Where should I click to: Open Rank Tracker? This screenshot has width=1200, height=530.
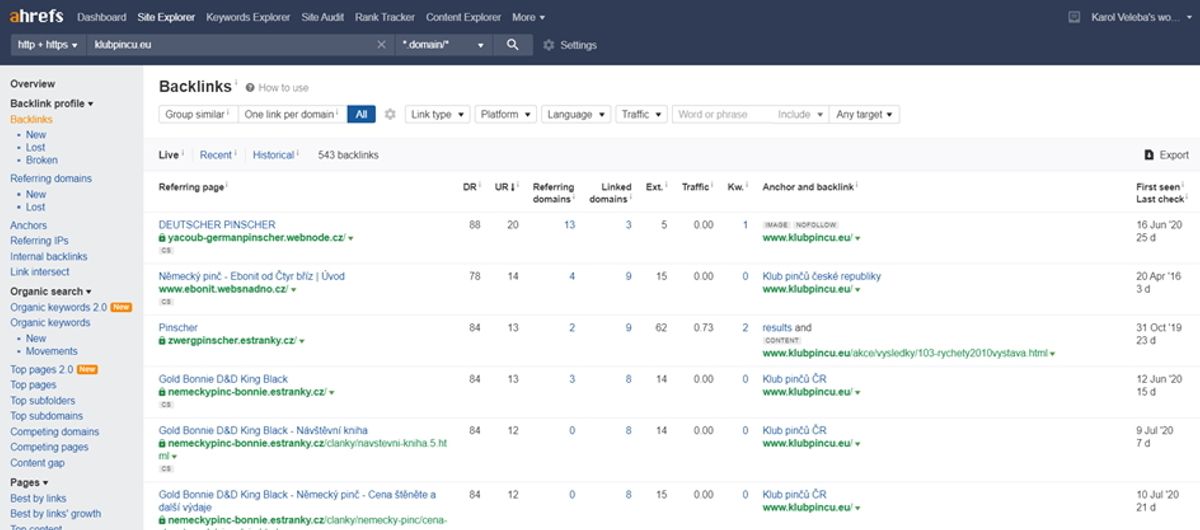(x=384, y=17)
